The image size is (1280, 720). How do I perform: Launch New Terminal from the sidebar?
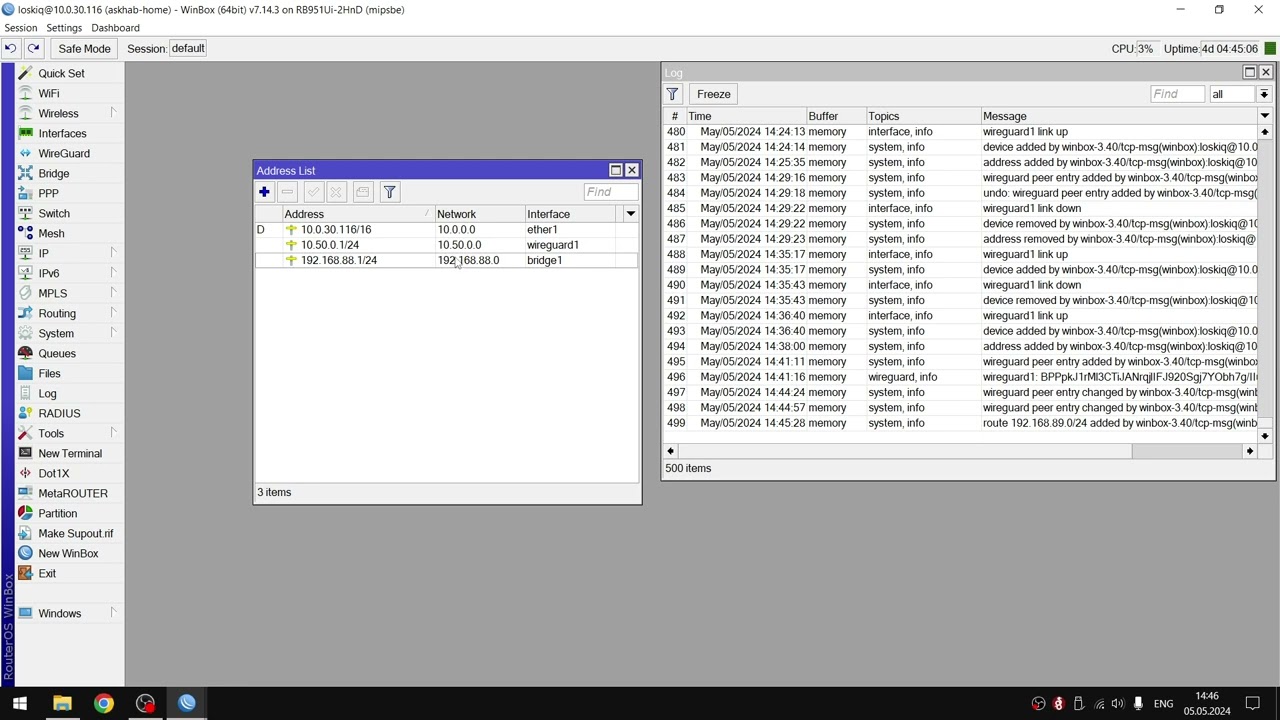coord(70,453)
